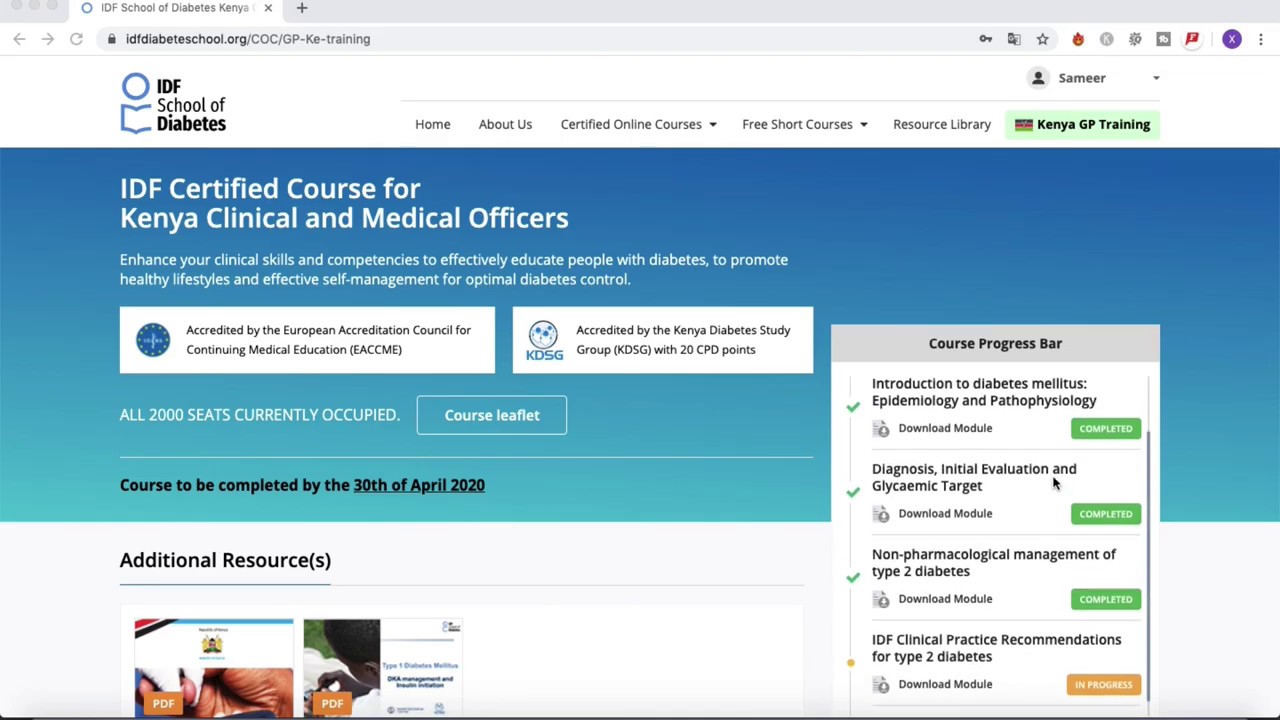Click the IDF School of Diabetes logo

pyautogui.click(x=173, y=103)
